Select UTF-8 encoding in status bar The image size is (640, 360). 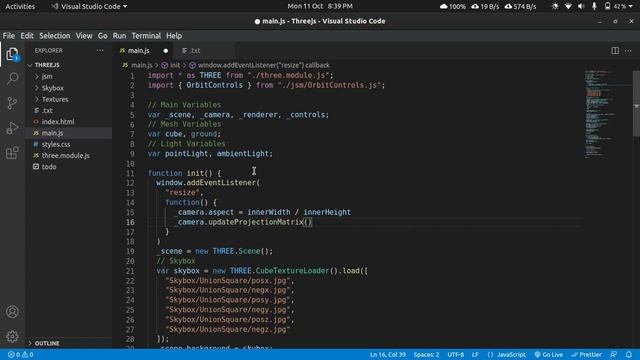(456, 355)
